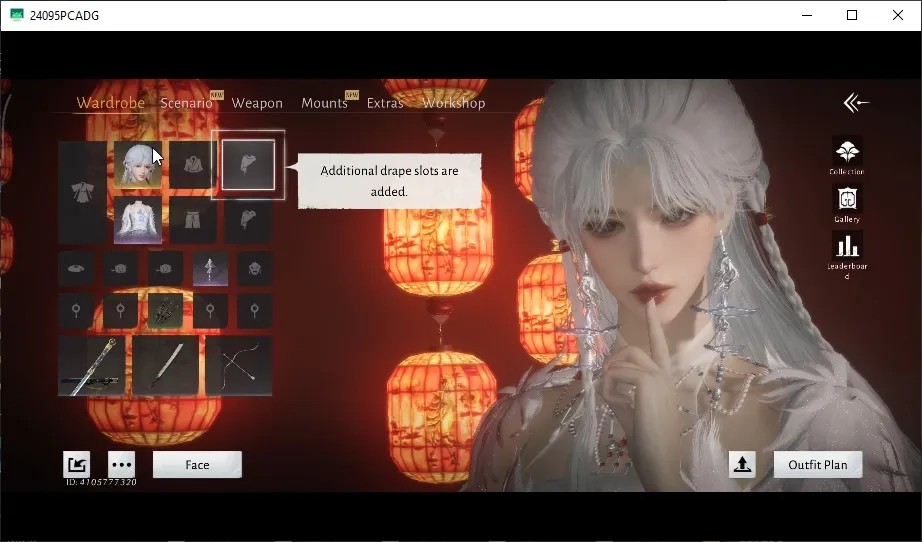Select the full outfit robe slot
Image resolution: width=922 pixels, height=542 pixels.
tap(82, 192)
